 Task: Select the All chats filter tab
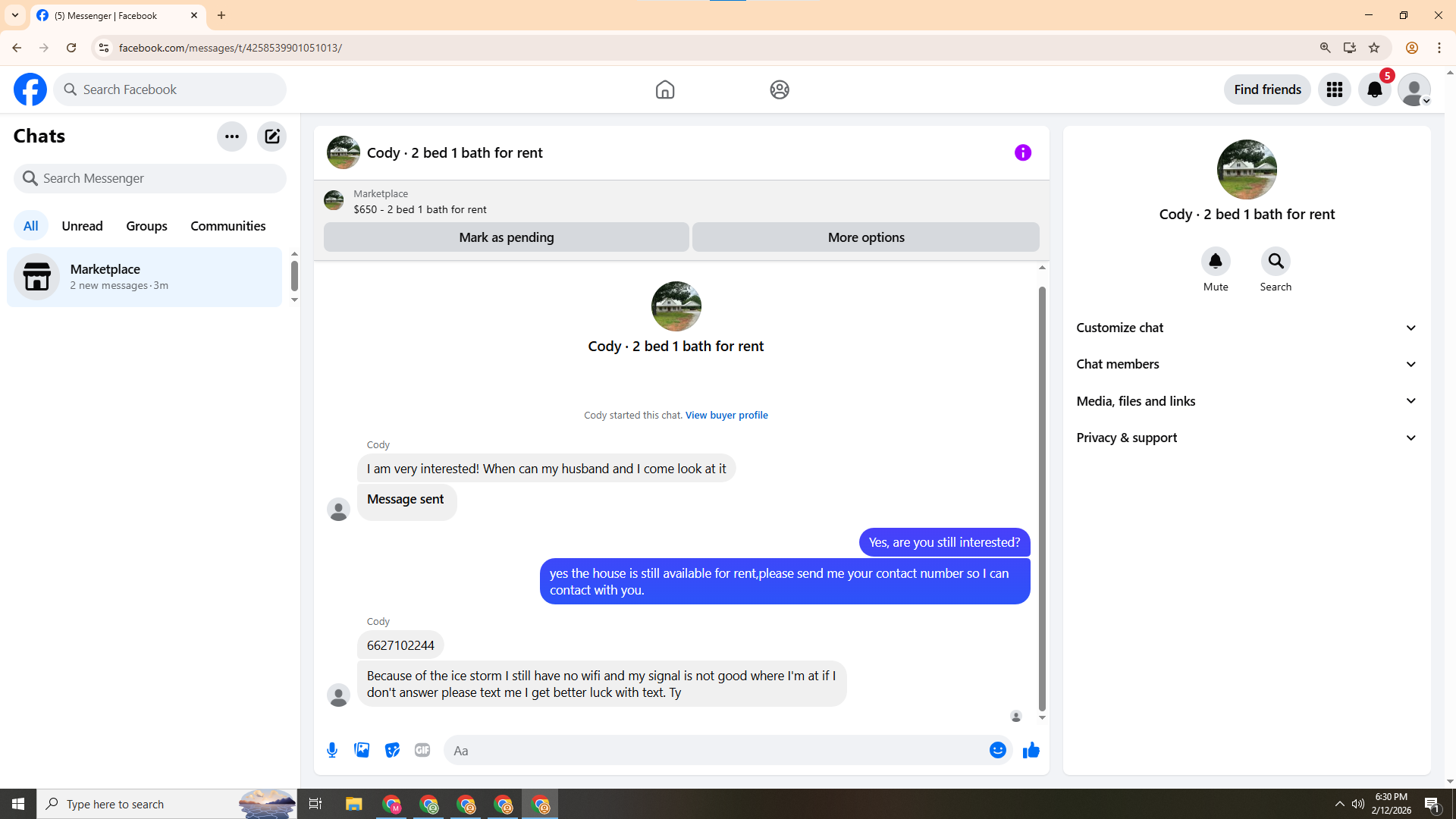tap(30, 226)
